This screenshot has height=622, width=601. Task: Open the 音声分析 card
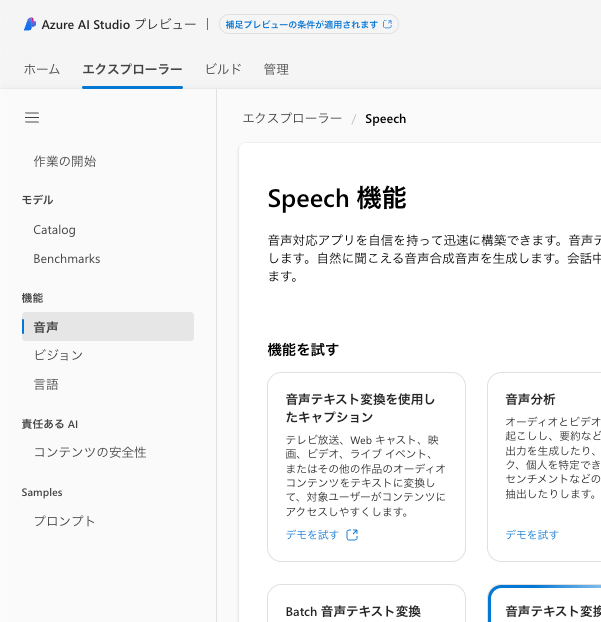point(544,466)
